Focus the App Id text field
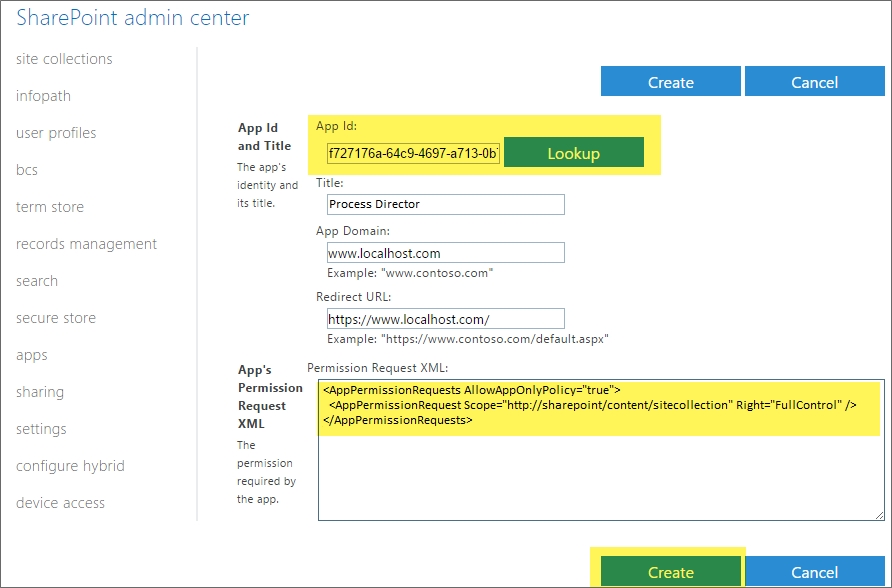The width and height of the screenshot is (892, 588). pyautogui.click(x=413, y=153)
